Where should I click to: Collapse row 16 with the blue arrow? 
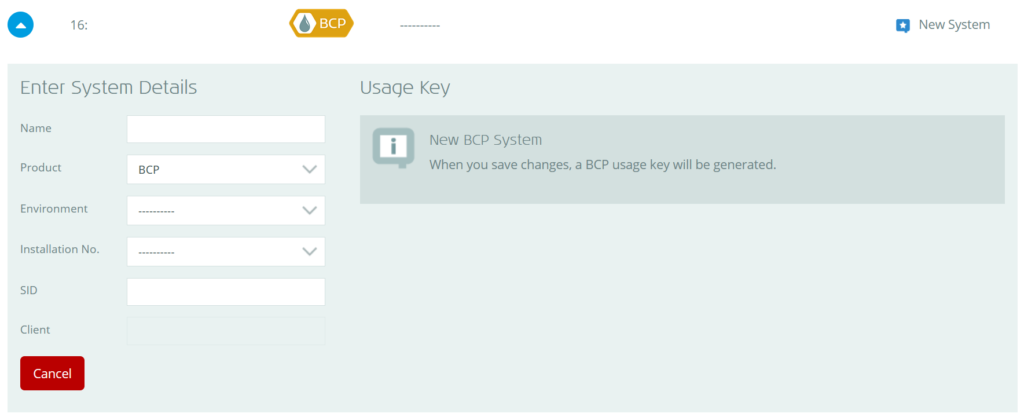point(20,25)
